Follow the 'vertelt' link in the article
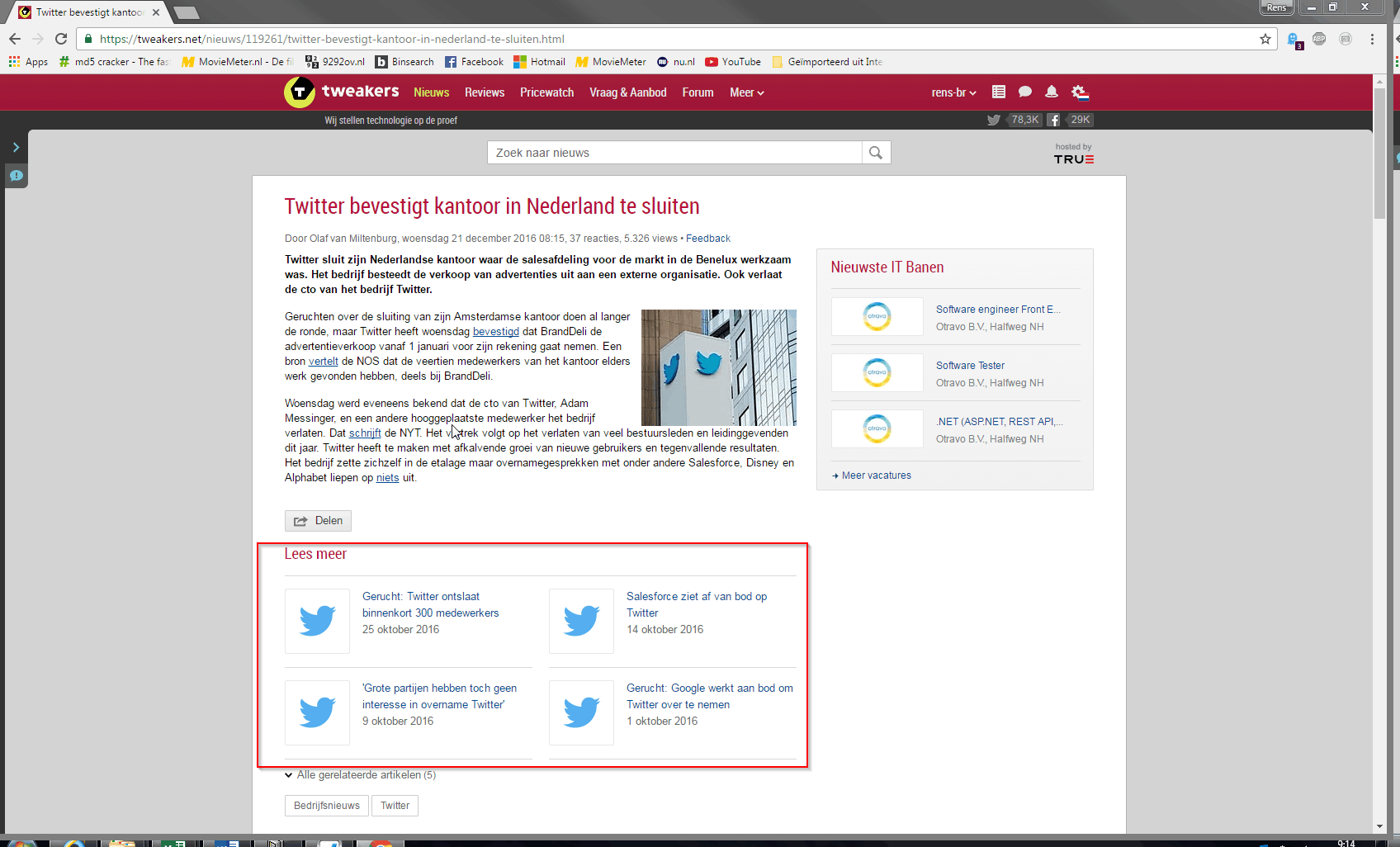 coord(324,362)
